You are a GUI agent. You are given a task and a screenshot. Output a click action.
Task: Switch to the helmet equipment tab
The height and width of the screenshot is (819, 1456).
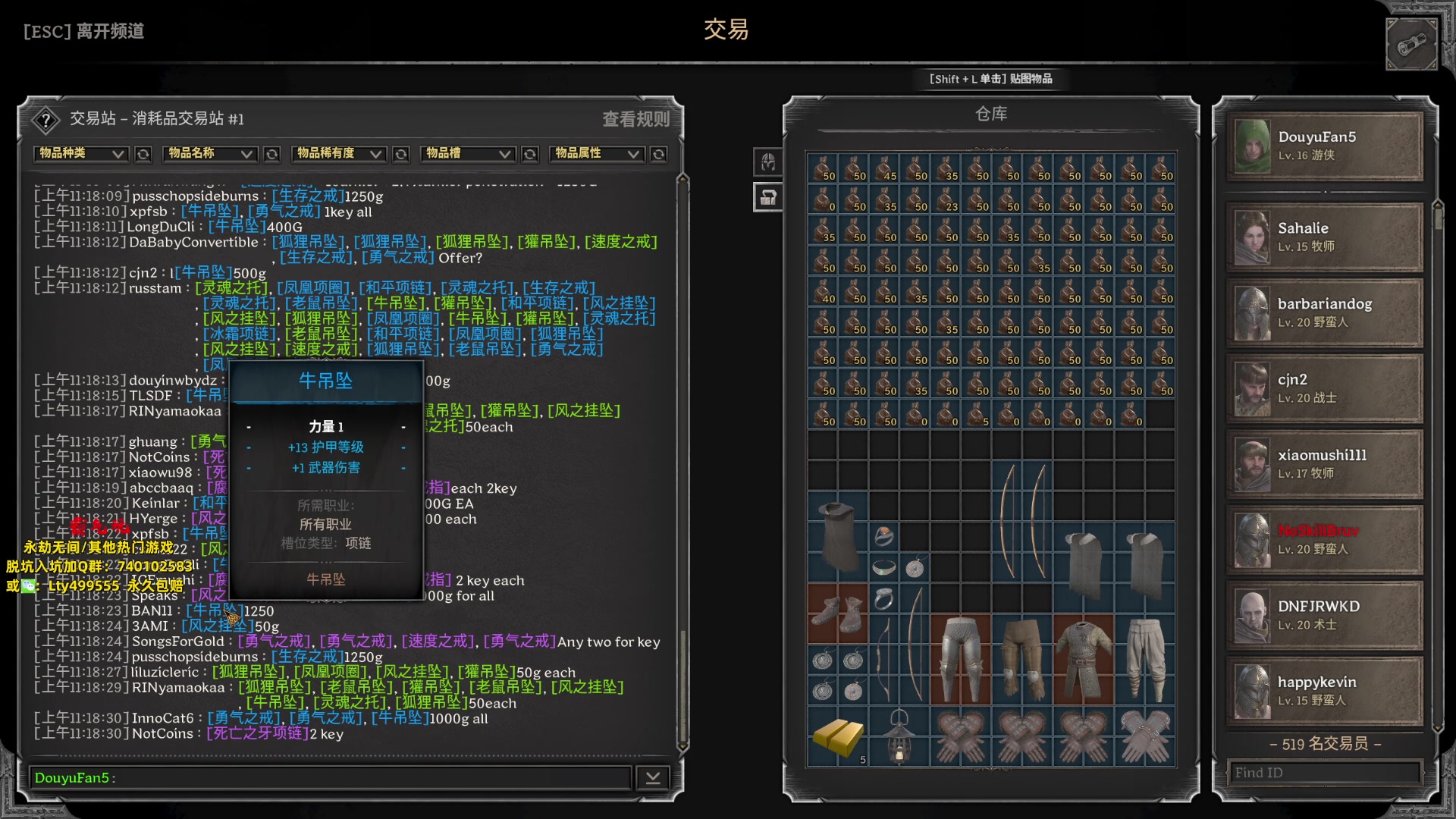pyautogui.click(x=768, y=162)
